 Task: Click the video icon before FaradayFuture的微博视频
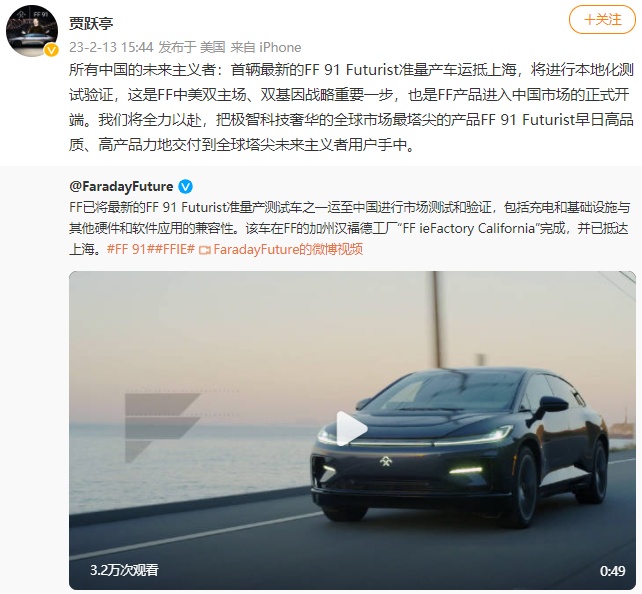coord(204,250)
